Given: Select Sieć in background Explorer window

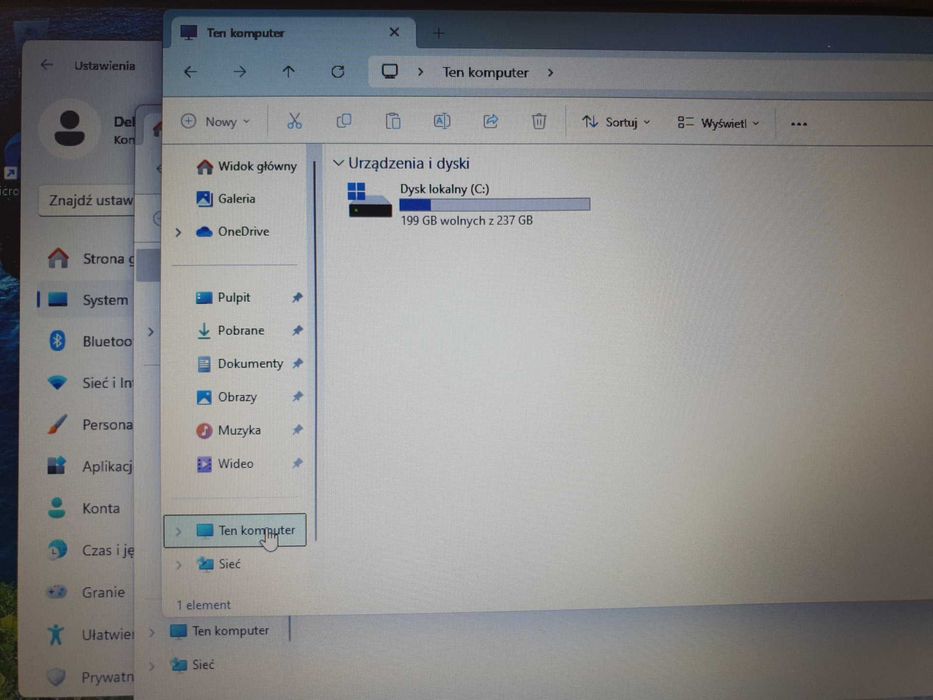Looking at the screenshot, I should tap(192, 664).
